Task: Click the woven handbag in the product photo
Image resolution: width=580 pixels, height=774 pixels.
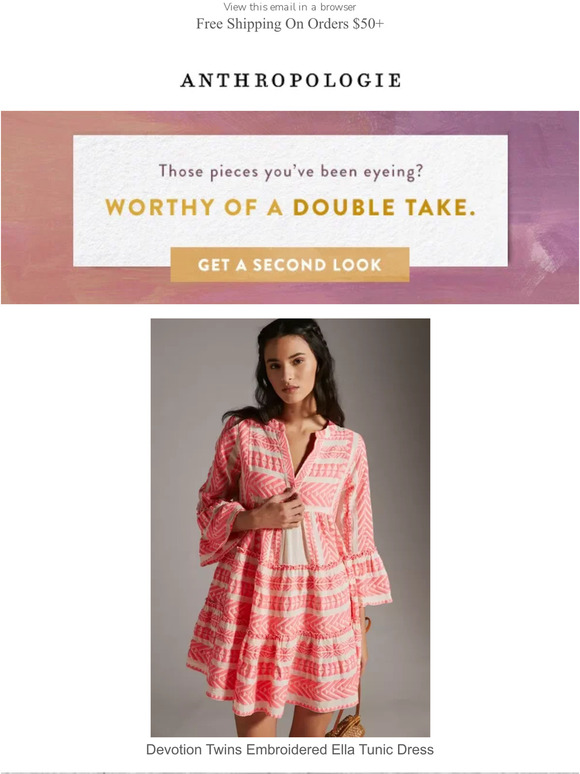Action: (346, 723)
